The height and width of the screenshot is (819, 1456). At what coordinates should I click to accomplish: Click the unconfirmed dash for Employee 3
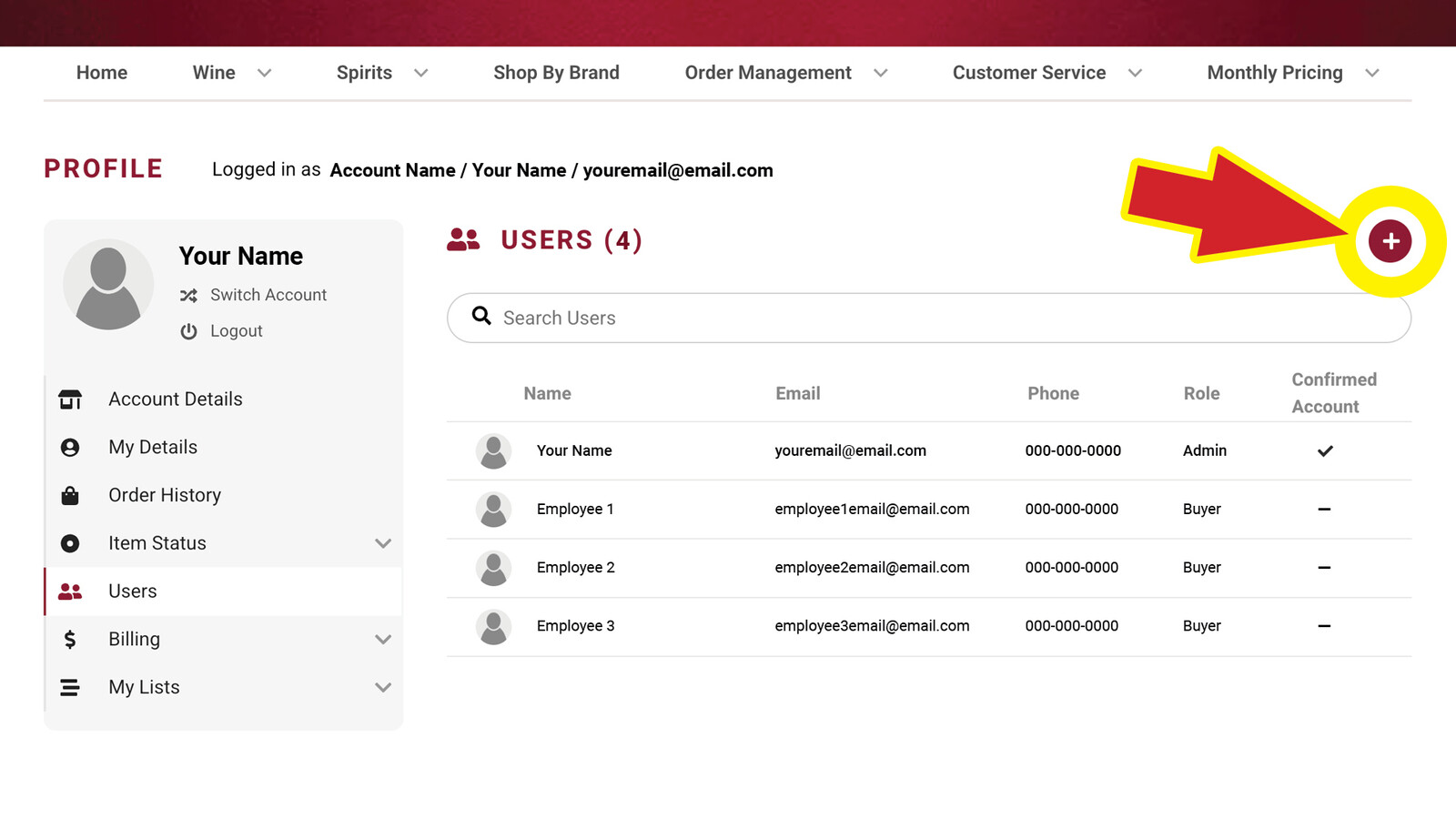coord(1324,625)
